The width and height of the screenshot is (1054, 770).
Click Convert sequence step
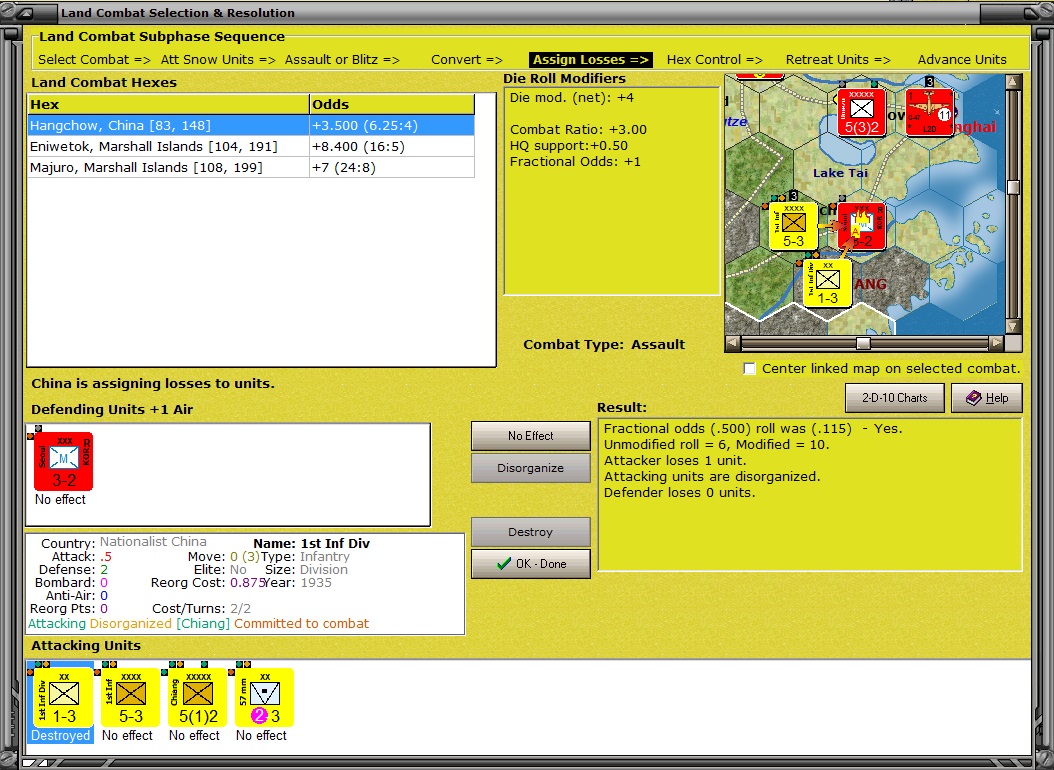(x=467, y=59)
